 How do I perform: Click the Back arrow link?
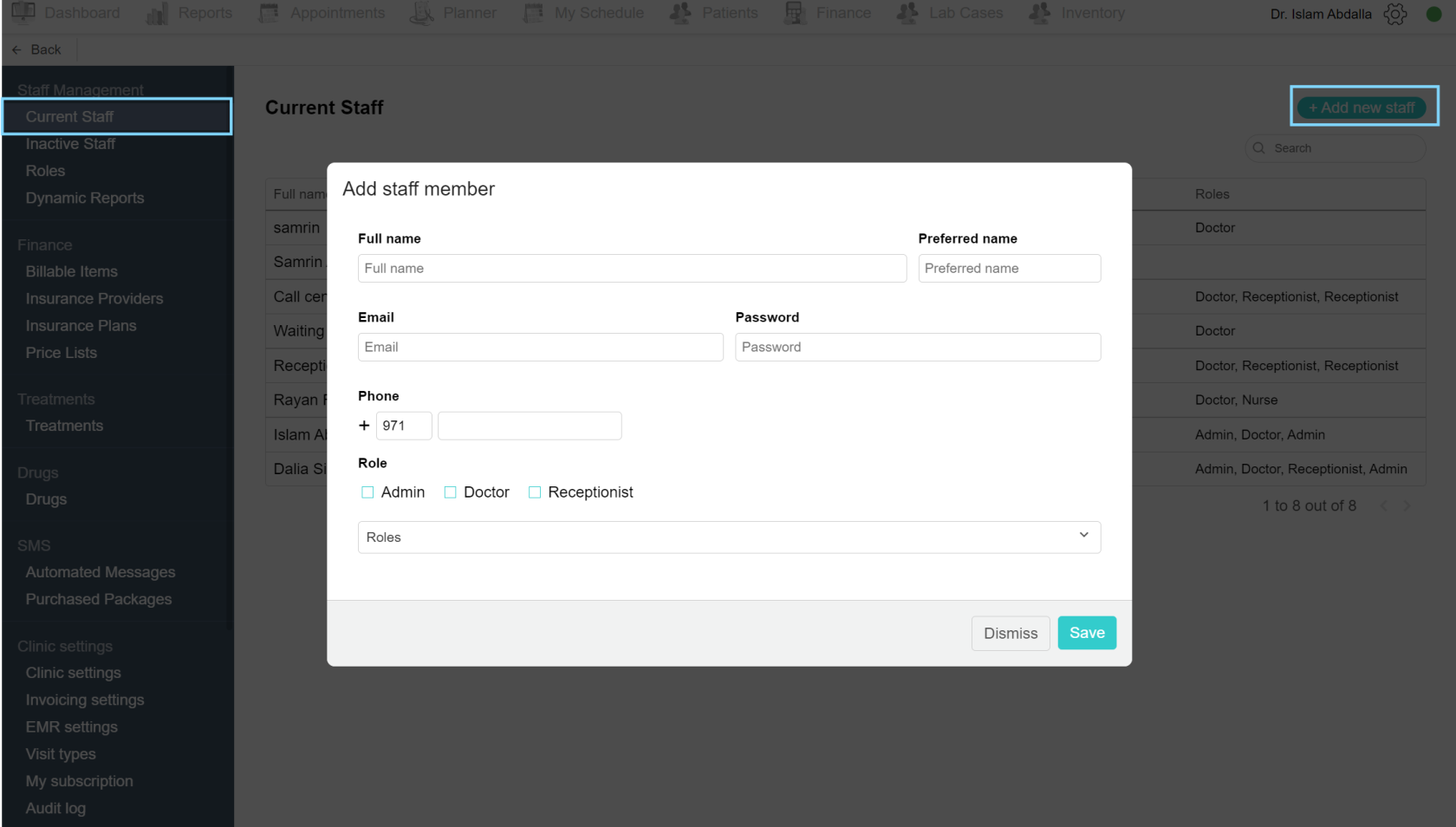click(37, 49)
